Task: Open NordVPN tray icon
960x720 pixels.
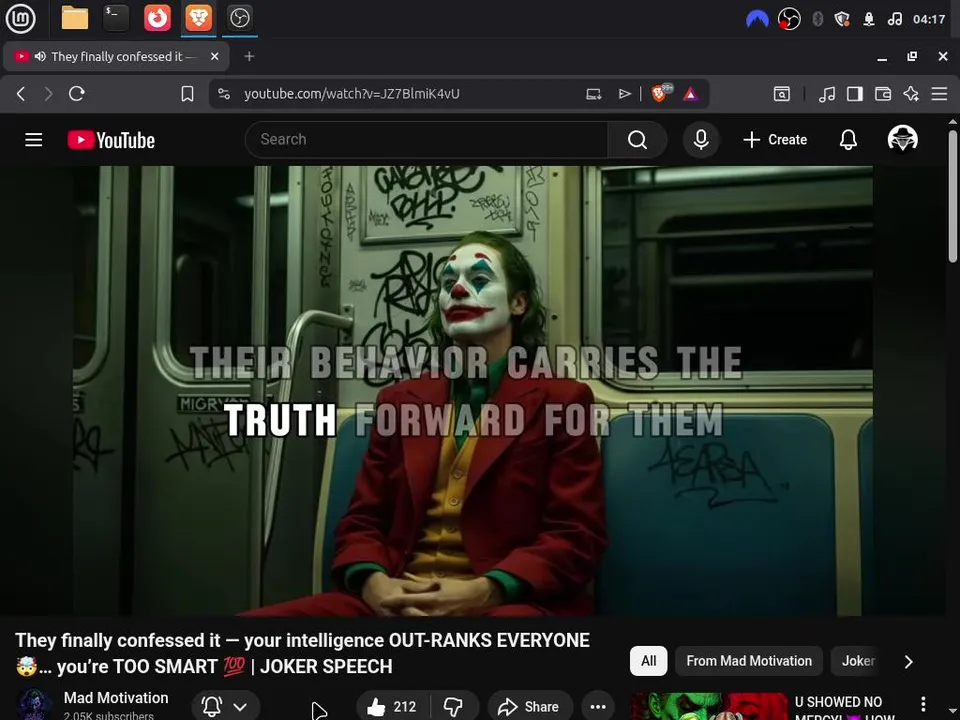Action: 757,19
